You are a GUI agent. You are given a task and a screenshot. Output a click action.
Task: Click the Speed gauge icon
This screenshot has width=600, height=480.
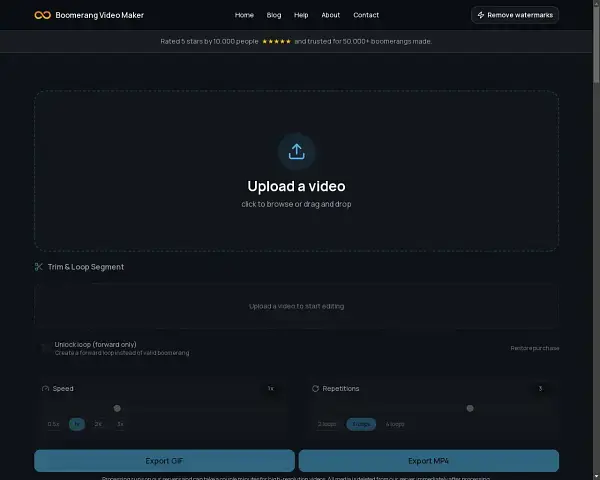point(45,388)
